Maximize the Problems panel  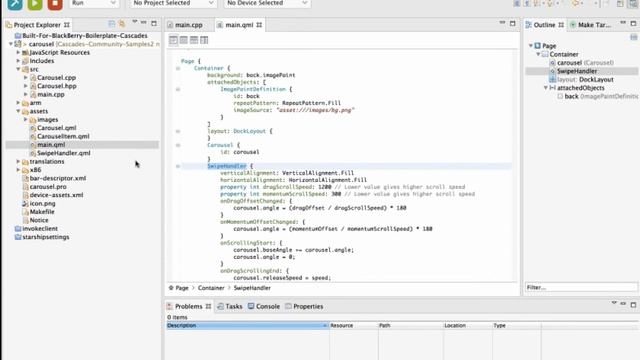coord(633,305)
